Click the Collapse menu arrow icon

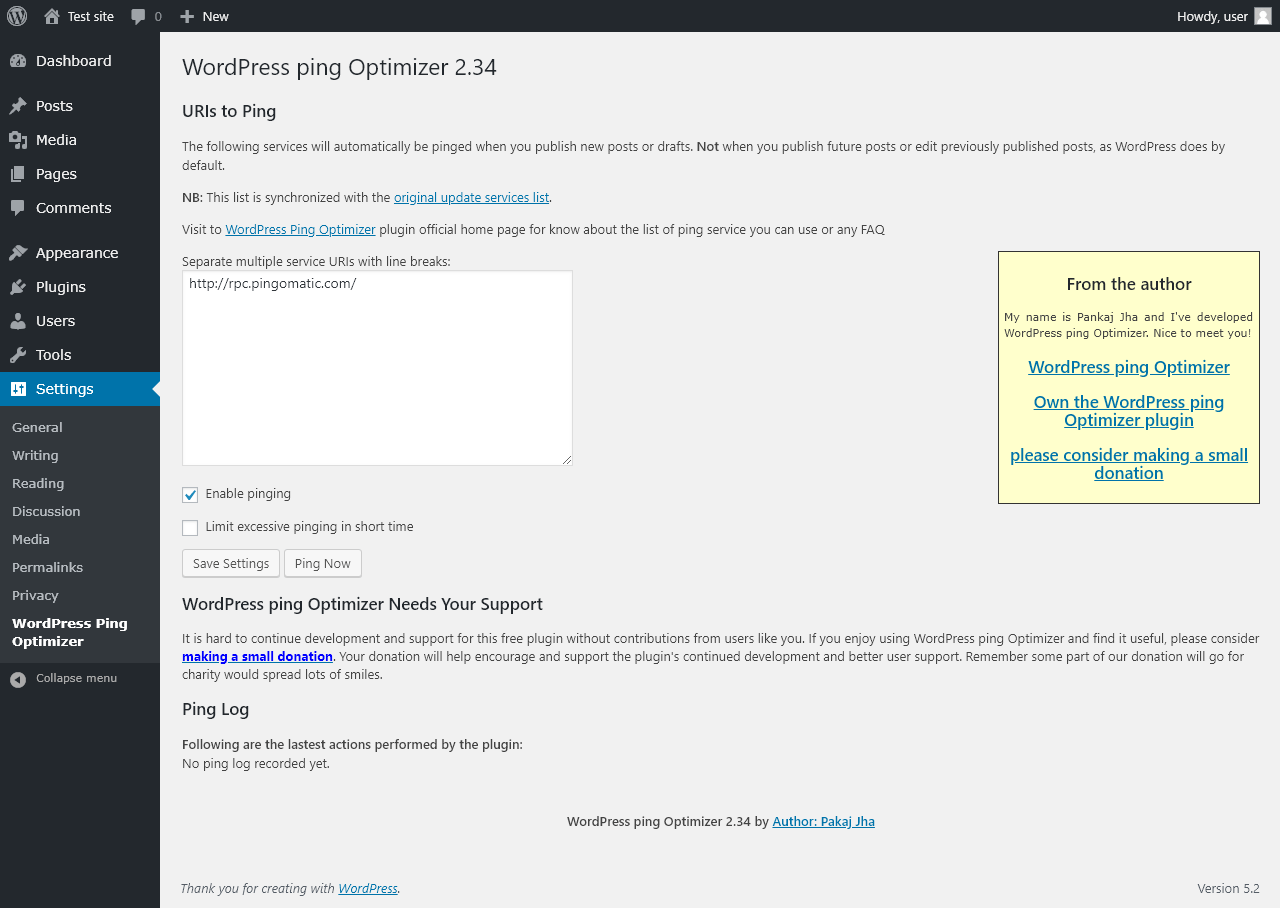18,679
